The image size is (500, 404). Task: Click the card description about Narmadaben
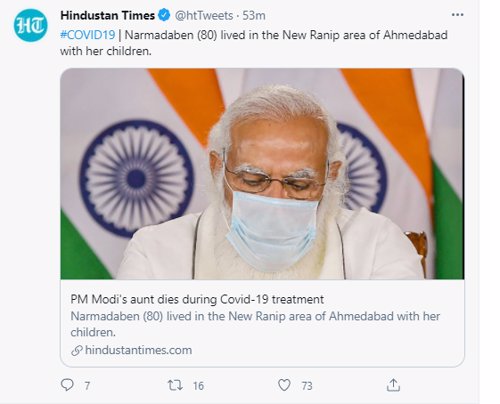click(255, 324)
